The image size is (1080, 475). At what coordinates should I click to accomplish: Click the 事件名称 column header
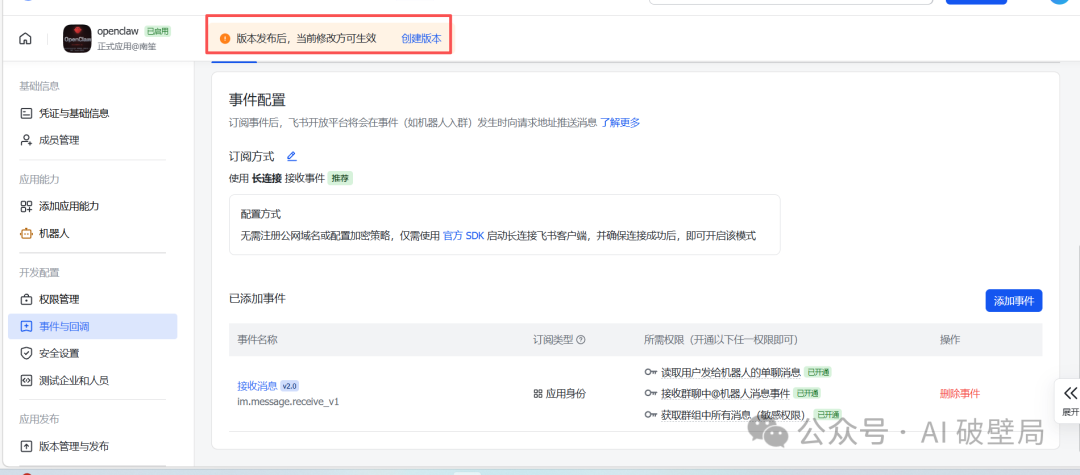click(x=258, y=339)
